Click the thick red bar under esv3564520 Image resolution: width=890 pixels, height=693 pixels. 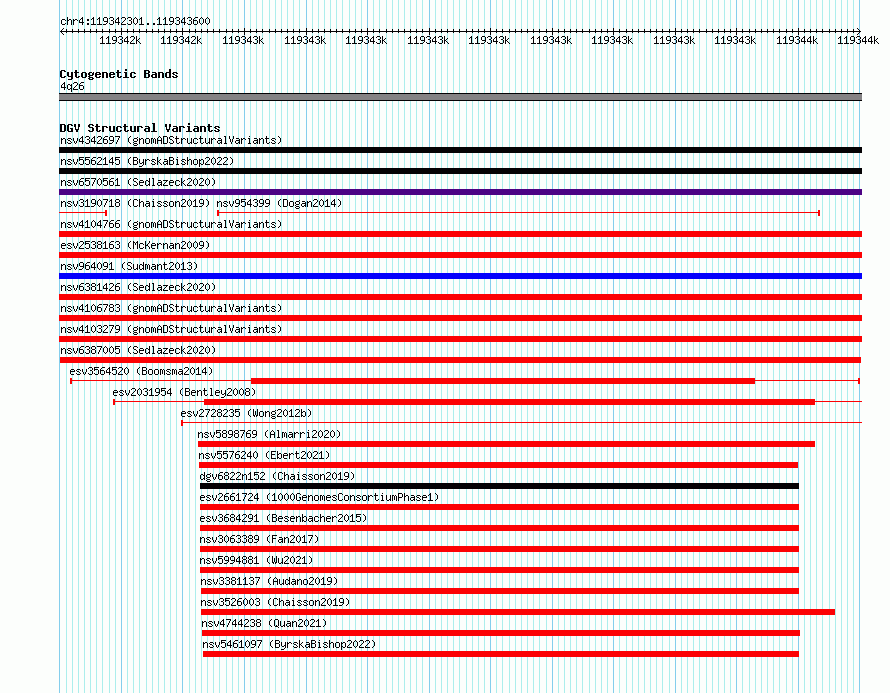click(x=503, y=381)
